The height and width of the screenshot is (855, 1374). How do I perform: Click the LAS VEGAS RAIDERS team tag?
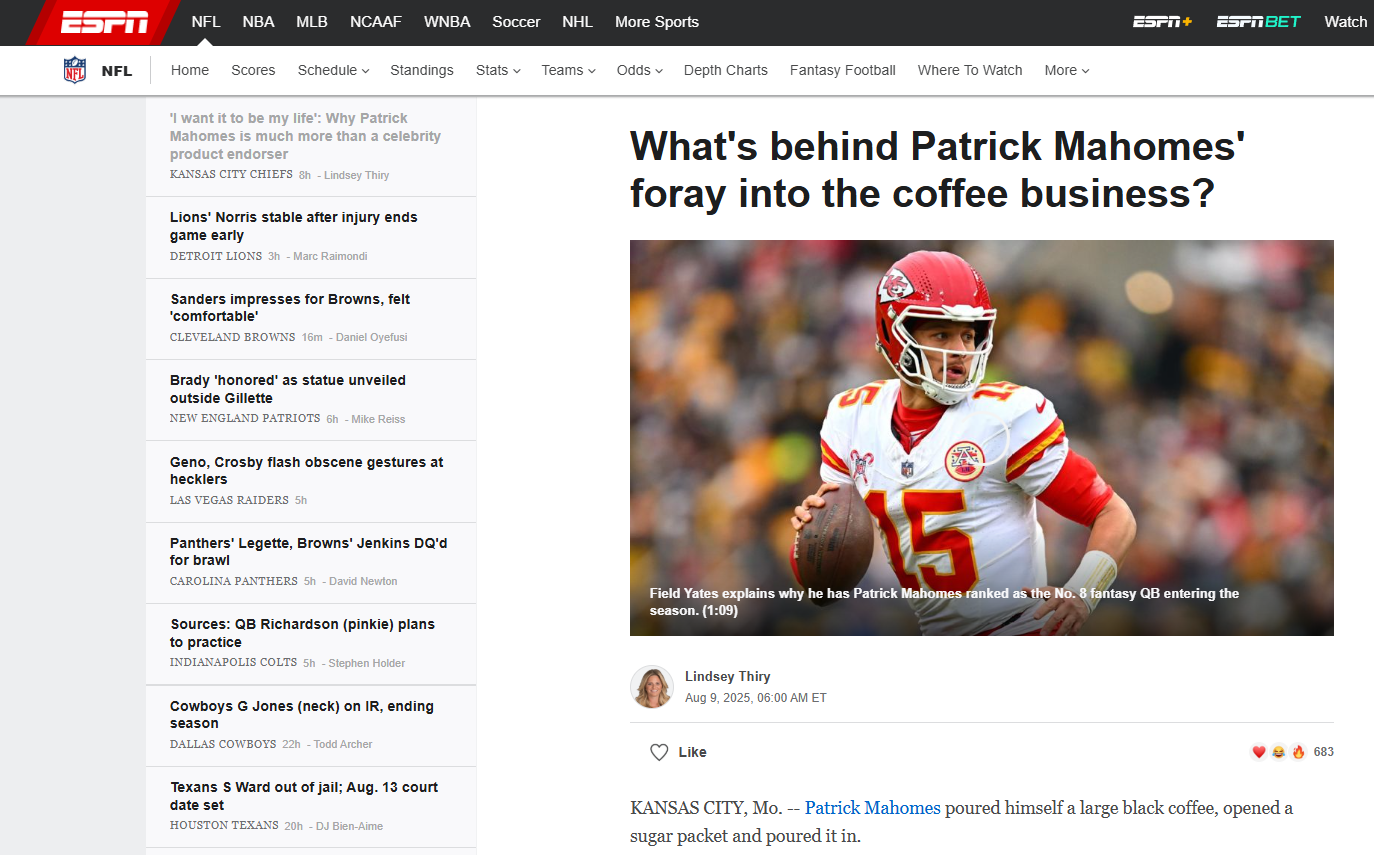[229, 500]
